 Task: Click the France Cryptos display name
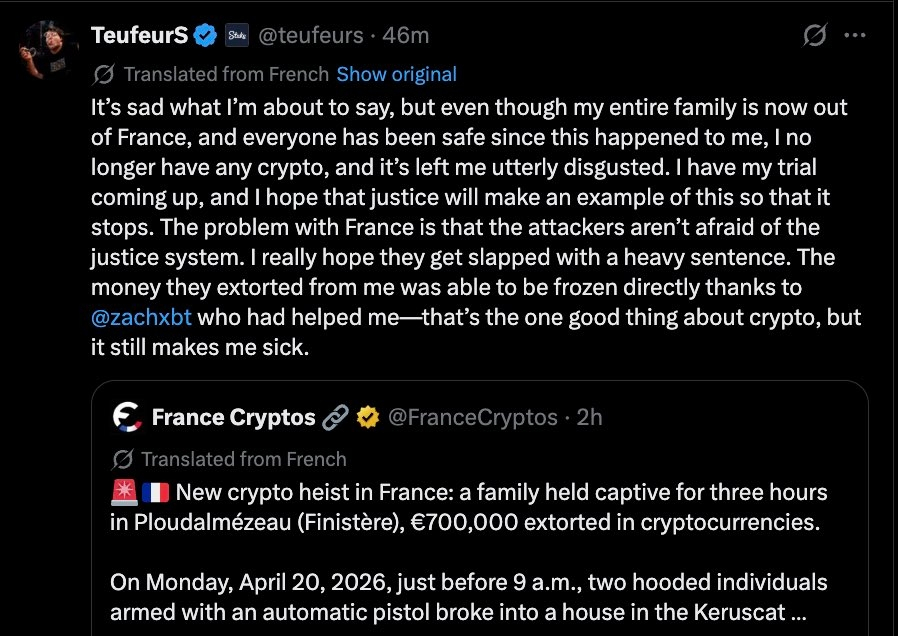(233, 417)
